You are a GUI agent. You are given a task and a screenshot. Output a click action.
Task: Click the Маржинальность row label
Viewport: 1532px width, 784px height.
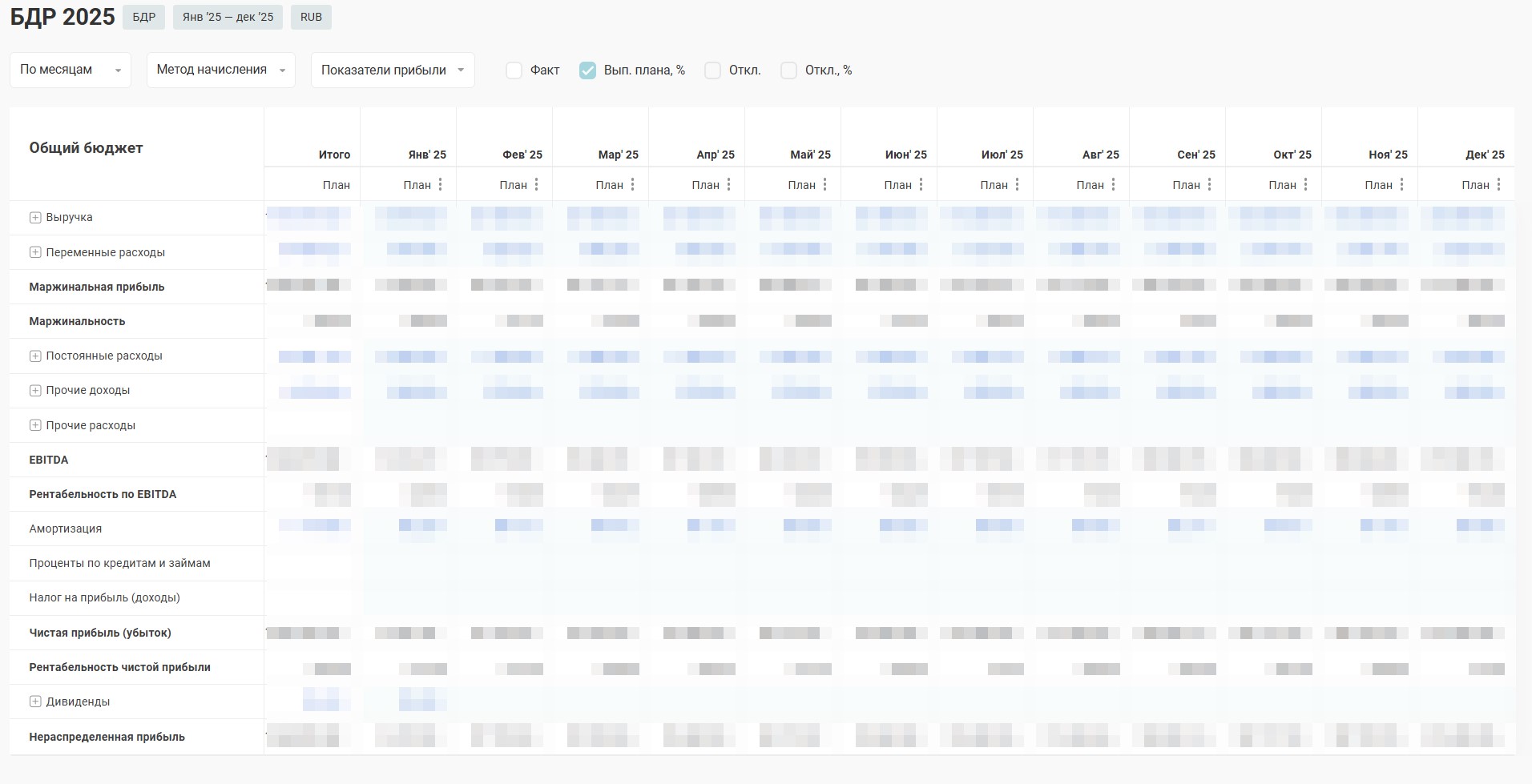pyautogui.click(x=77, y=321)
